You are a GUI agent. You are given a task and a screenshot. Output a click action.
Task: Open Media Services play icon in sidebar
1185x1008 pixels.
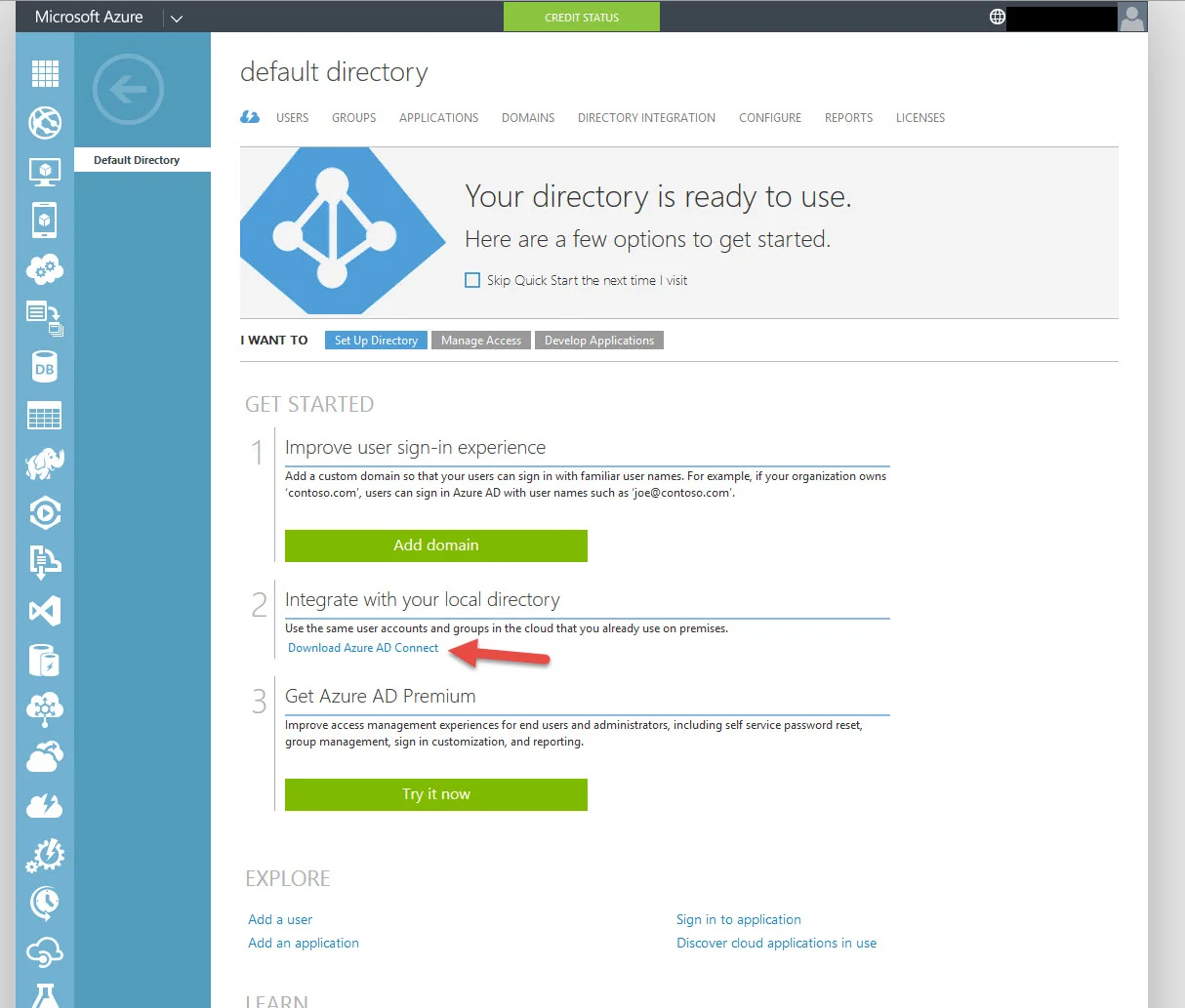click(45, 513)
